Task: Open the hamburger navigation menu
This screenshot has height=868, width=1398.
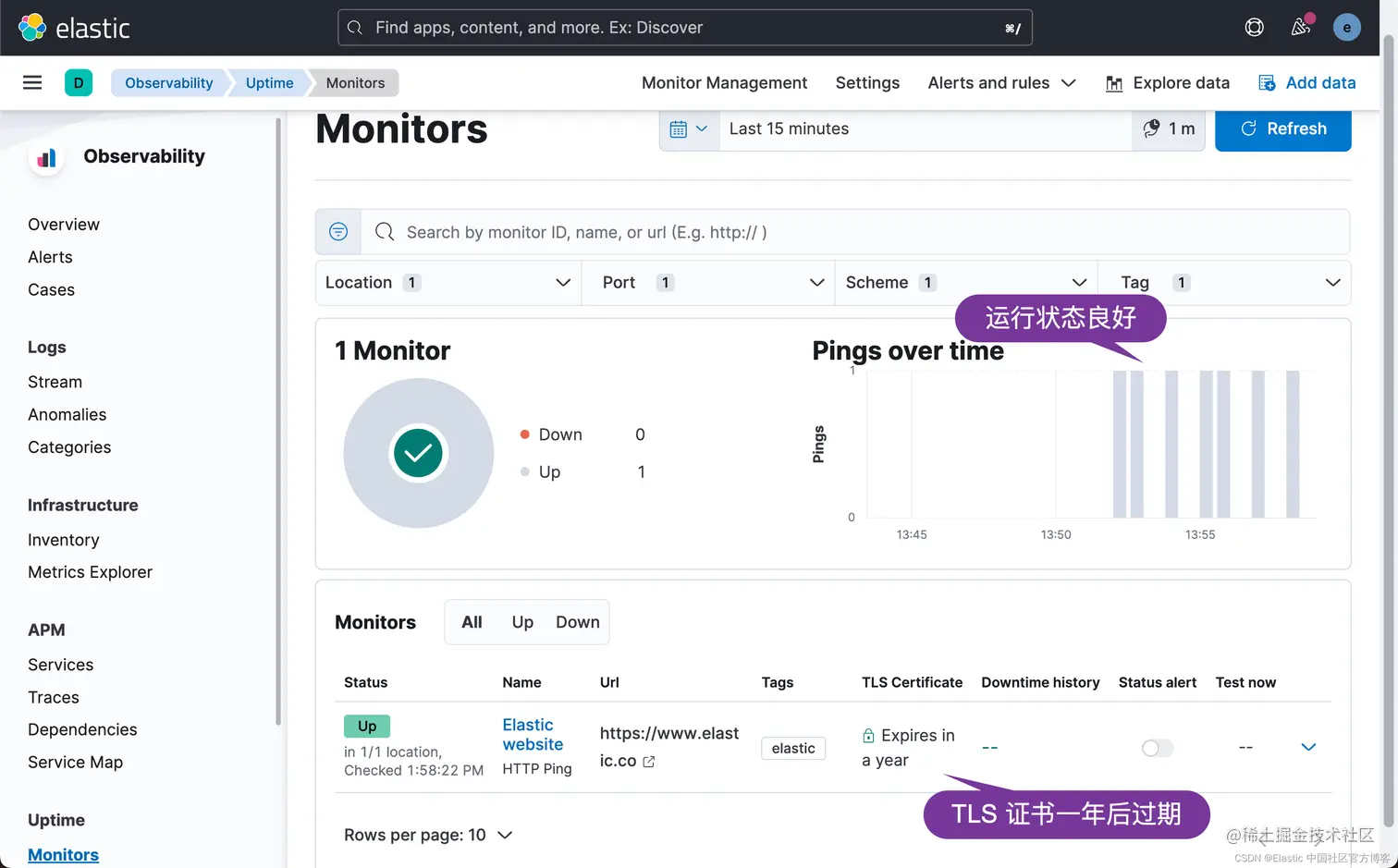Action: pyautogui.click(x=32, y=82)
